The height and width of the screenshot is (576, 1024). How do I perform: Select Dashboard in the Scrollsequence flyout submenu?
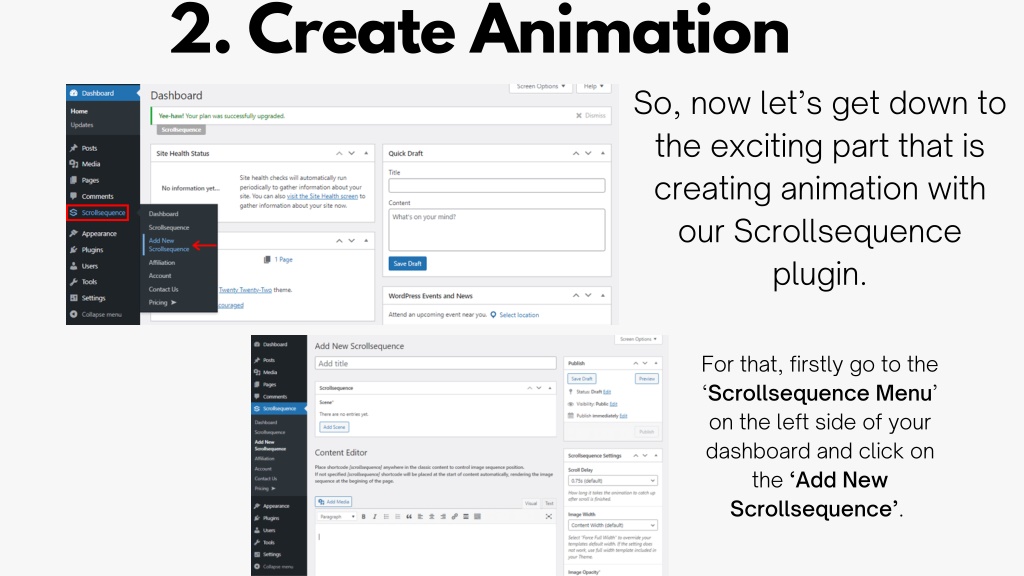pos(163,214)
